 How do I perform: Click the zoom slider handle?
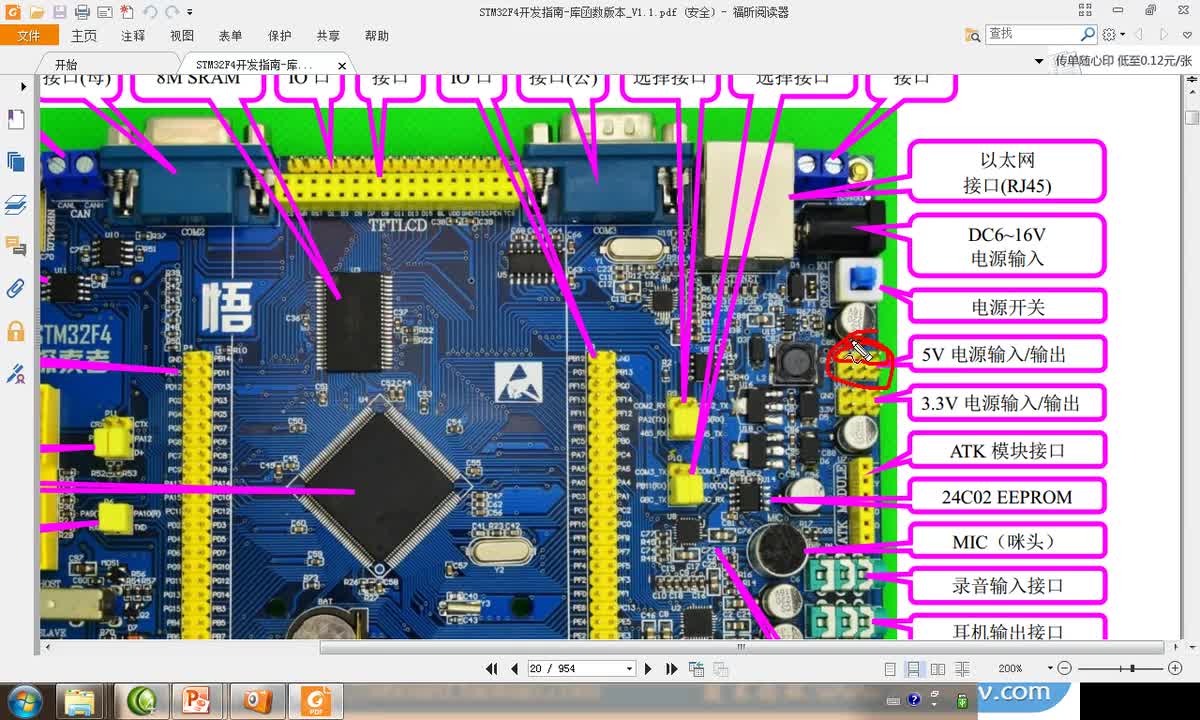coord(1132,668)
